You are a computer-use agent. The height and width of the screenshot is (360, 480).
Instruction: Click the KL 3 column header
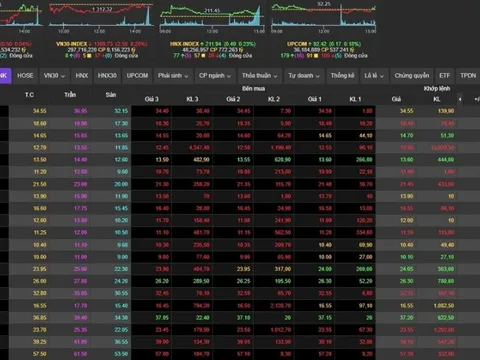(192, 99)
